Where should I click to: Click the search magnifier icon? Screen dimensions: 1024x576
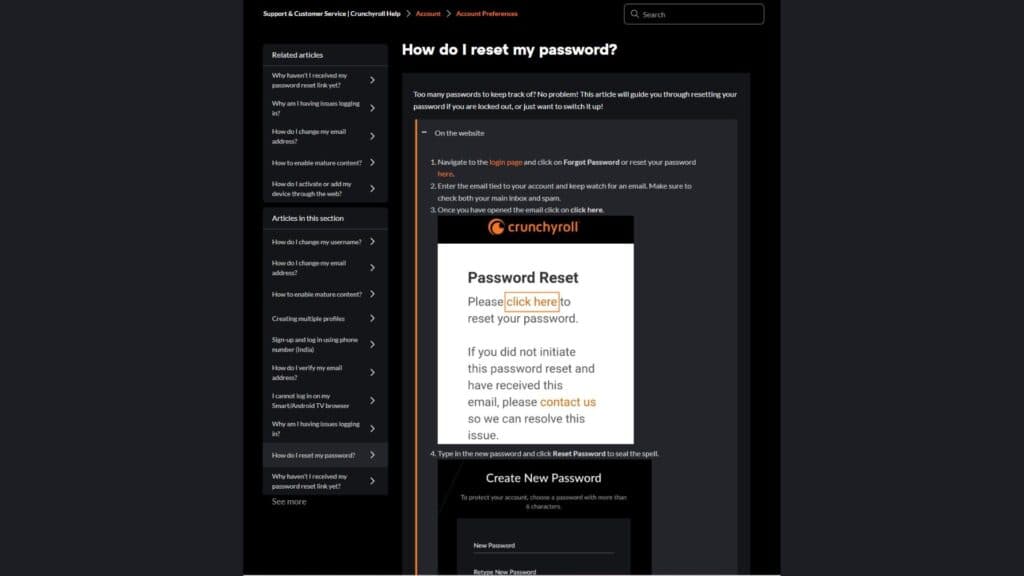pyautogui.click(x=635, y=14)
